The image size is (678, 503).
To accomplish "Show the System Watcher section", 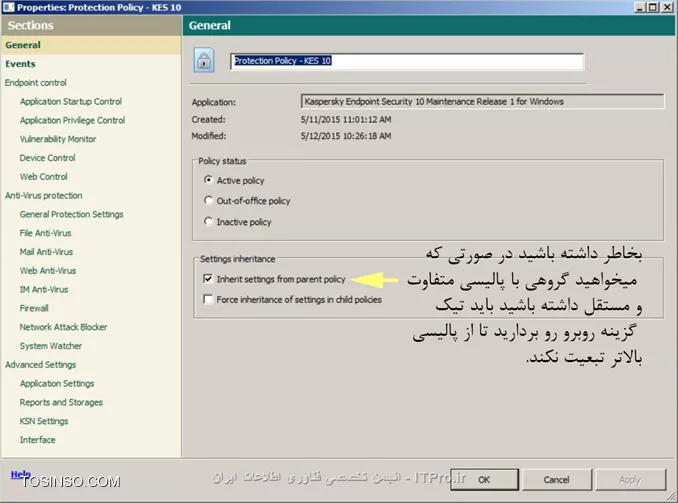I will [51, 346].
